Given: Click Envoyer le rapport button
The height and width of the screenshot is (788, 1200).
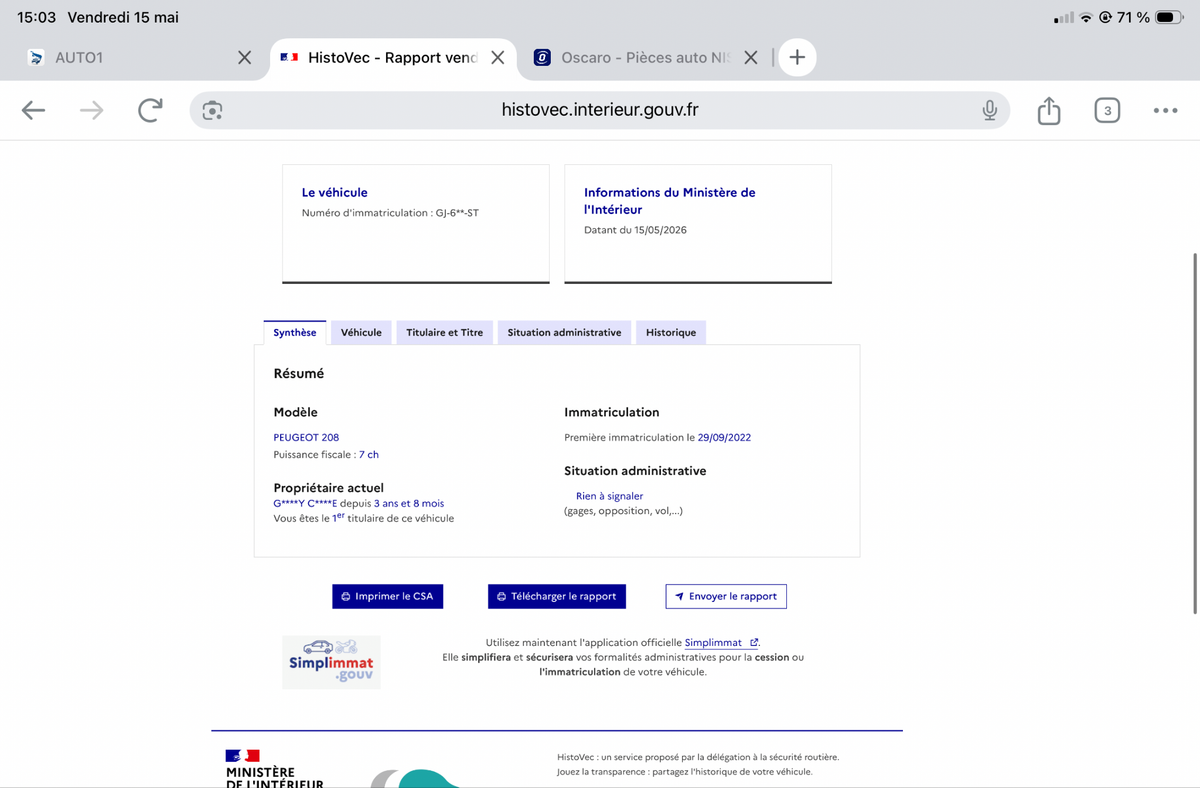Looking at the screenshot, I should [726, 596].
